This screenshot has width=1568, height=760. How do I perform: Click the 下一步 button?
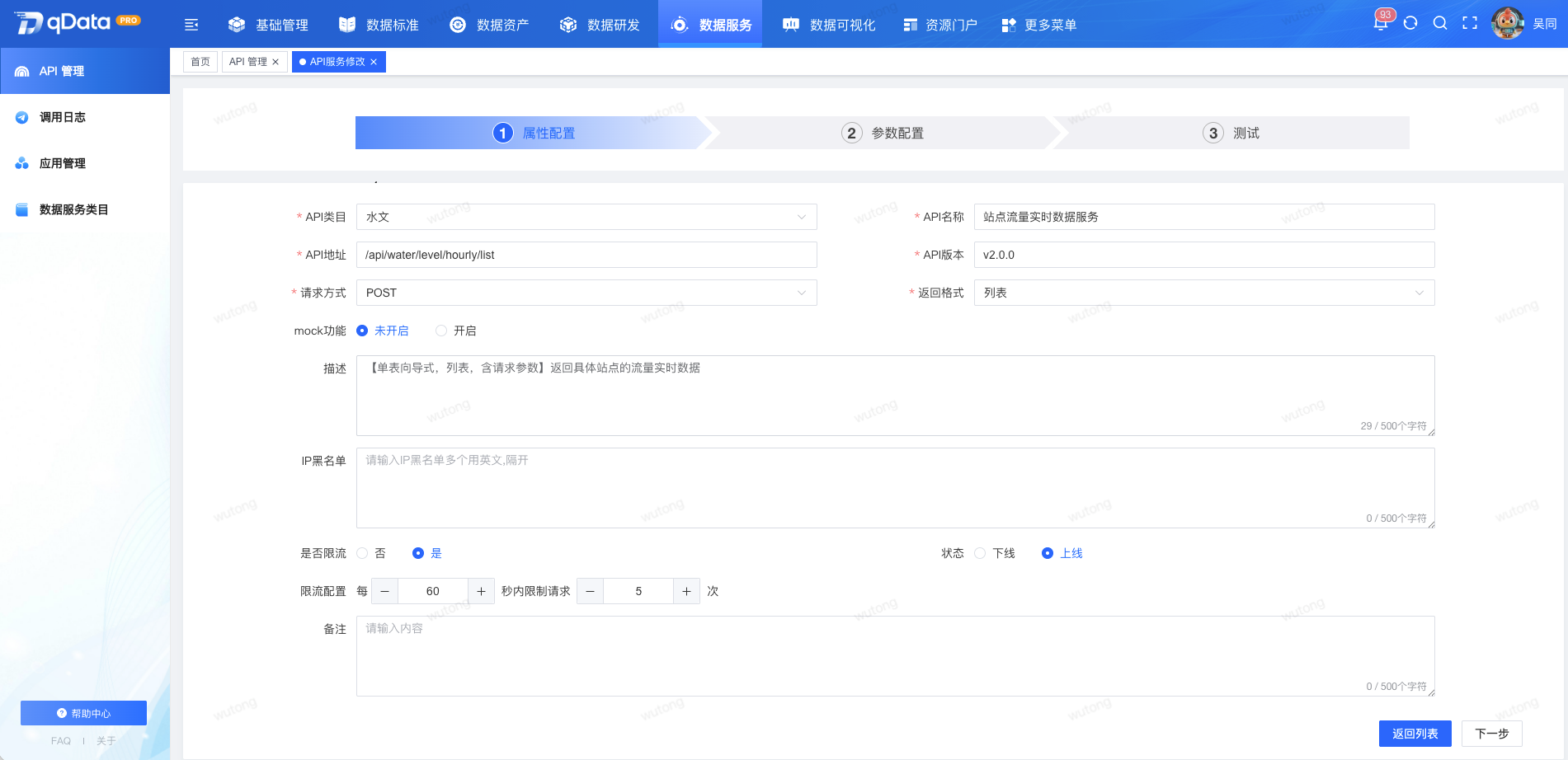click(x=1492, y=734)
